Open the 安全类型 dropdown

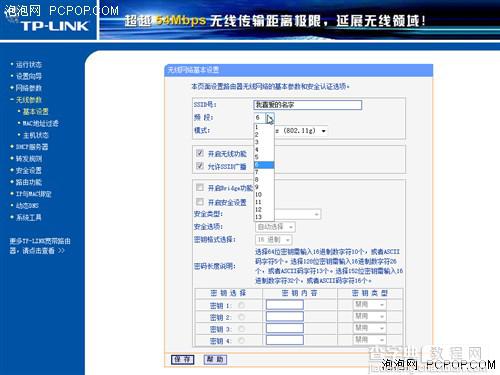pyautogui.click(x=297, y=214)
